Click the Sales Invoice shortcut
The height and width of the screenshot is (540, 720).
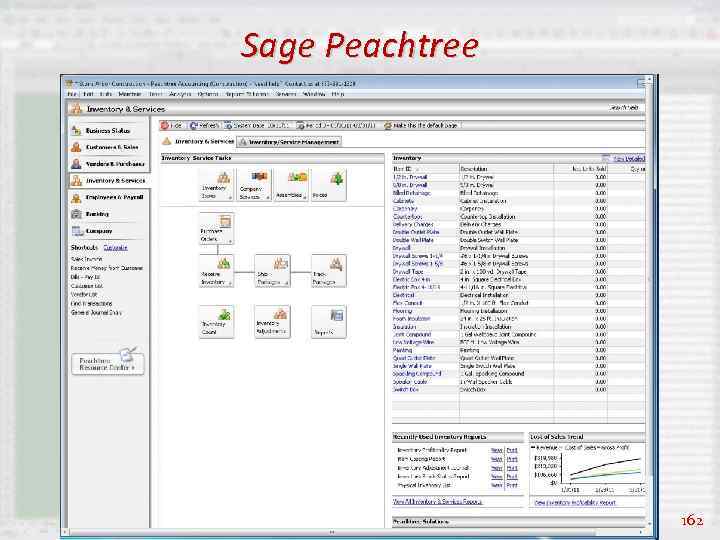[86, 259]
